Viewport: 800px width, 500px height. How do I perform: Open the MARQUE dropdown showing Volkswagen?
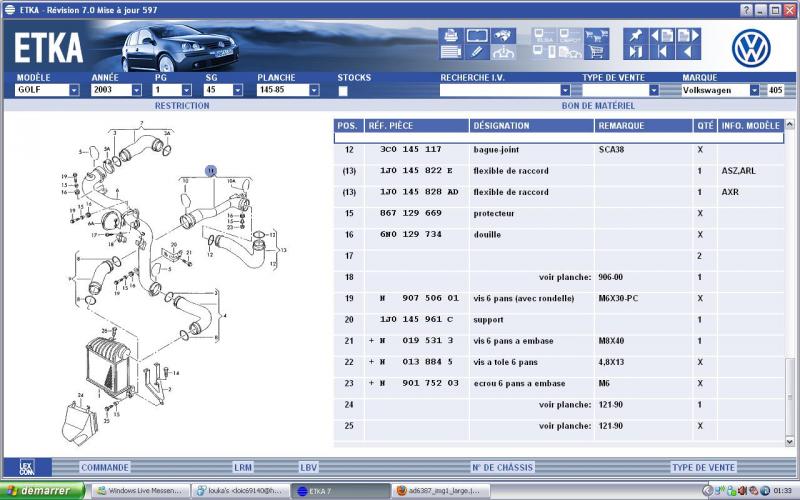click(x=754, y=90)
